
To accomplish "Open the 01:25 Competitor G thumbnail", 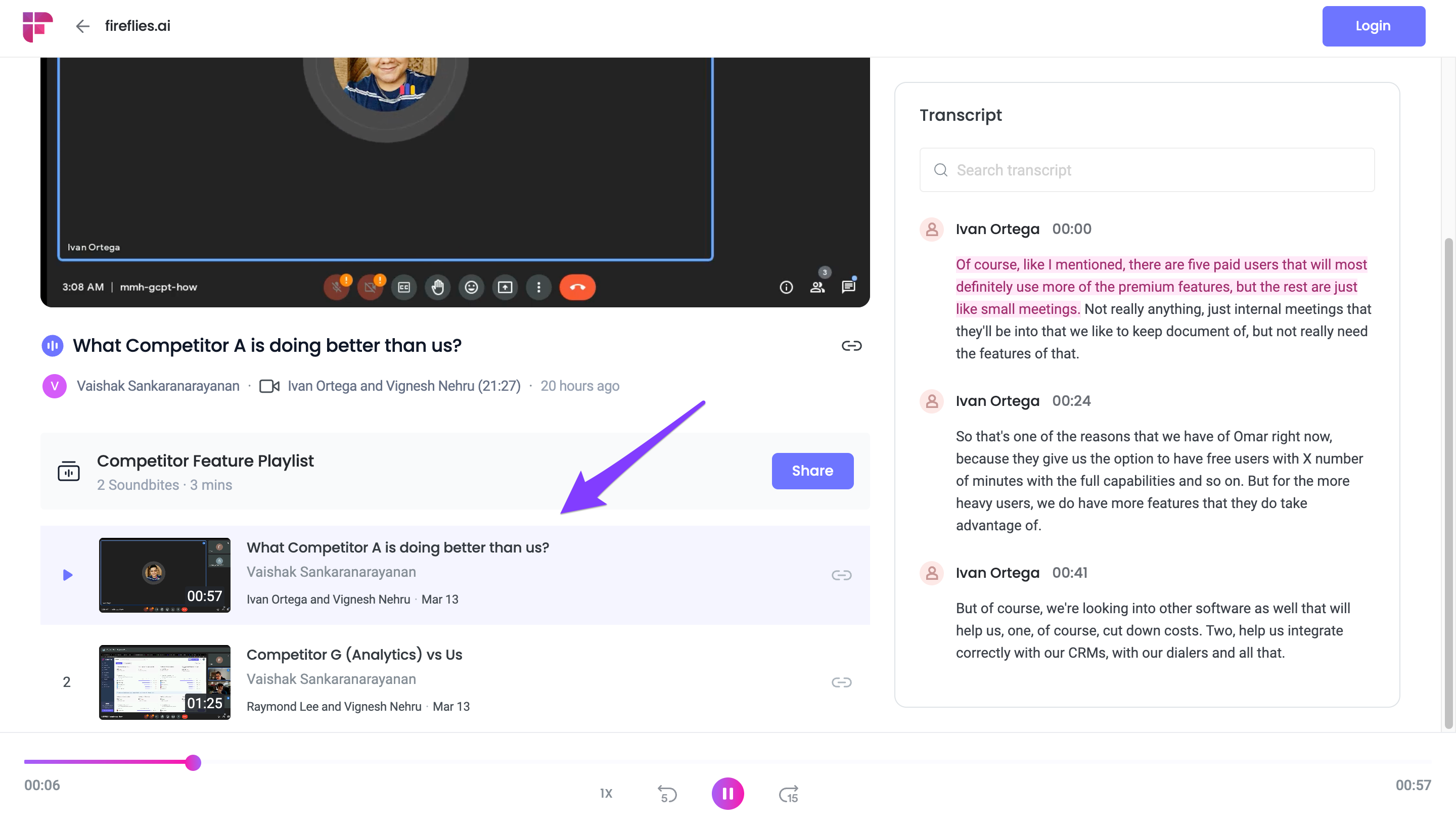I will pos(164,682).
